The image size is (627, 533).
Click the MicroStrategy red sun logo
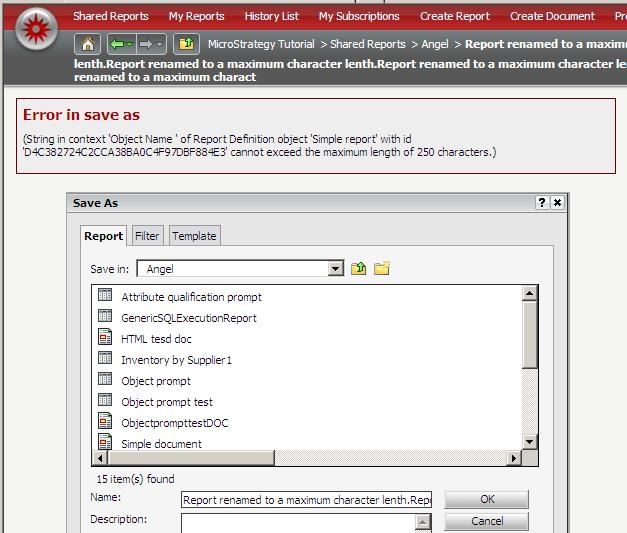coord(36,29)
